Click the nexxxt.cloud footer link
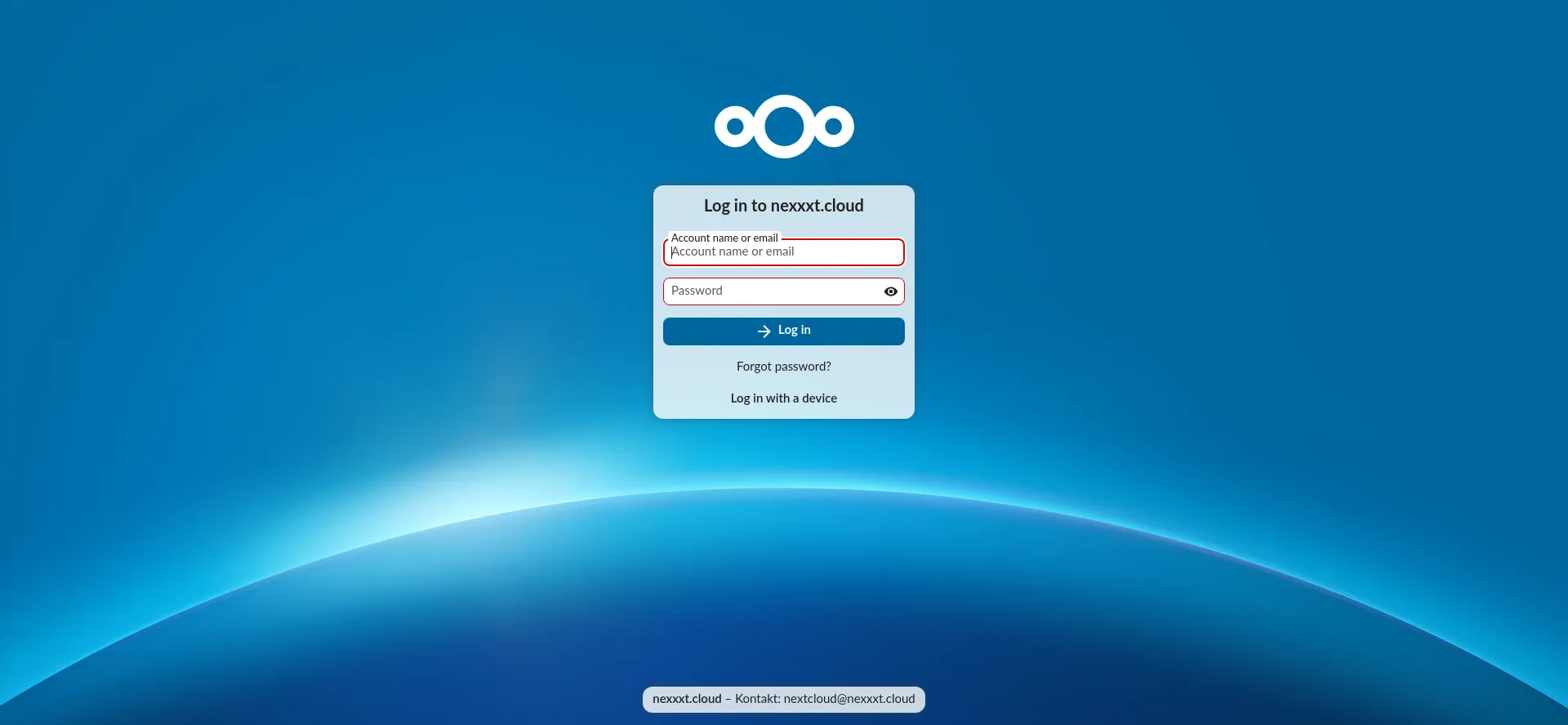 click(x=687, y=699)
